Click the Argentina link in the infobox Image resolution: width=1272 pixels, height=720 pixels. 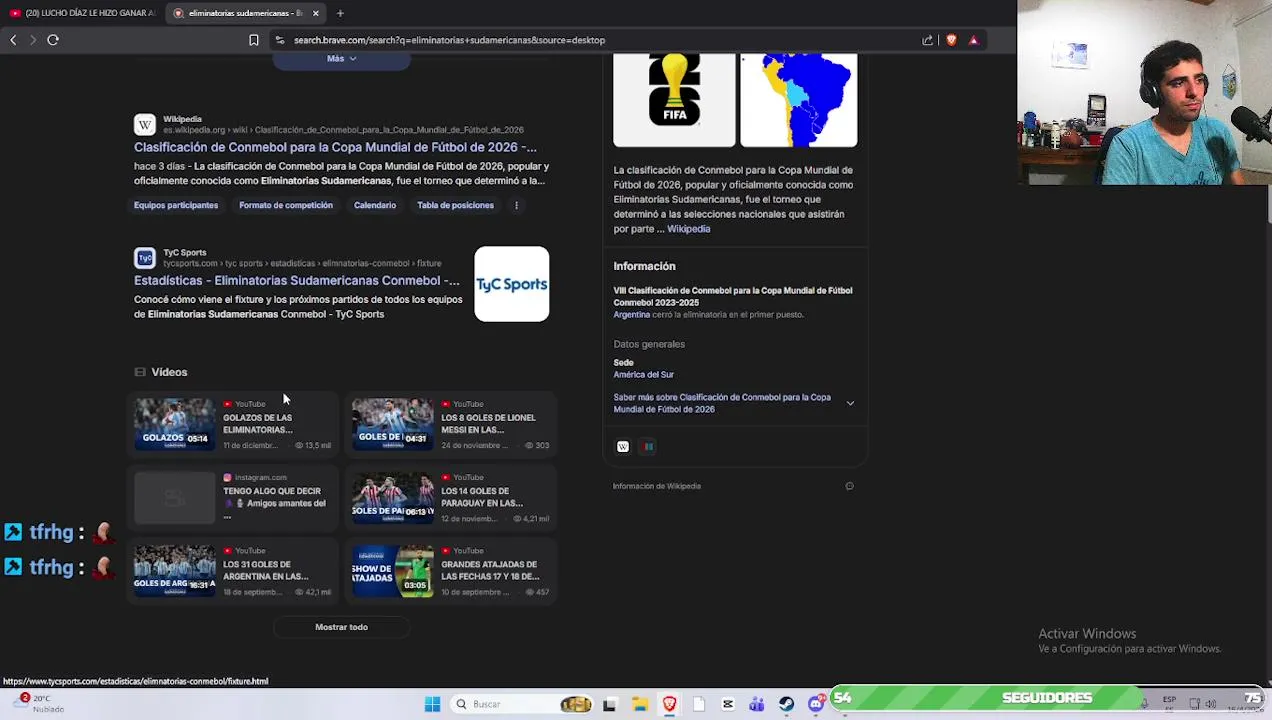pos(632,315)
